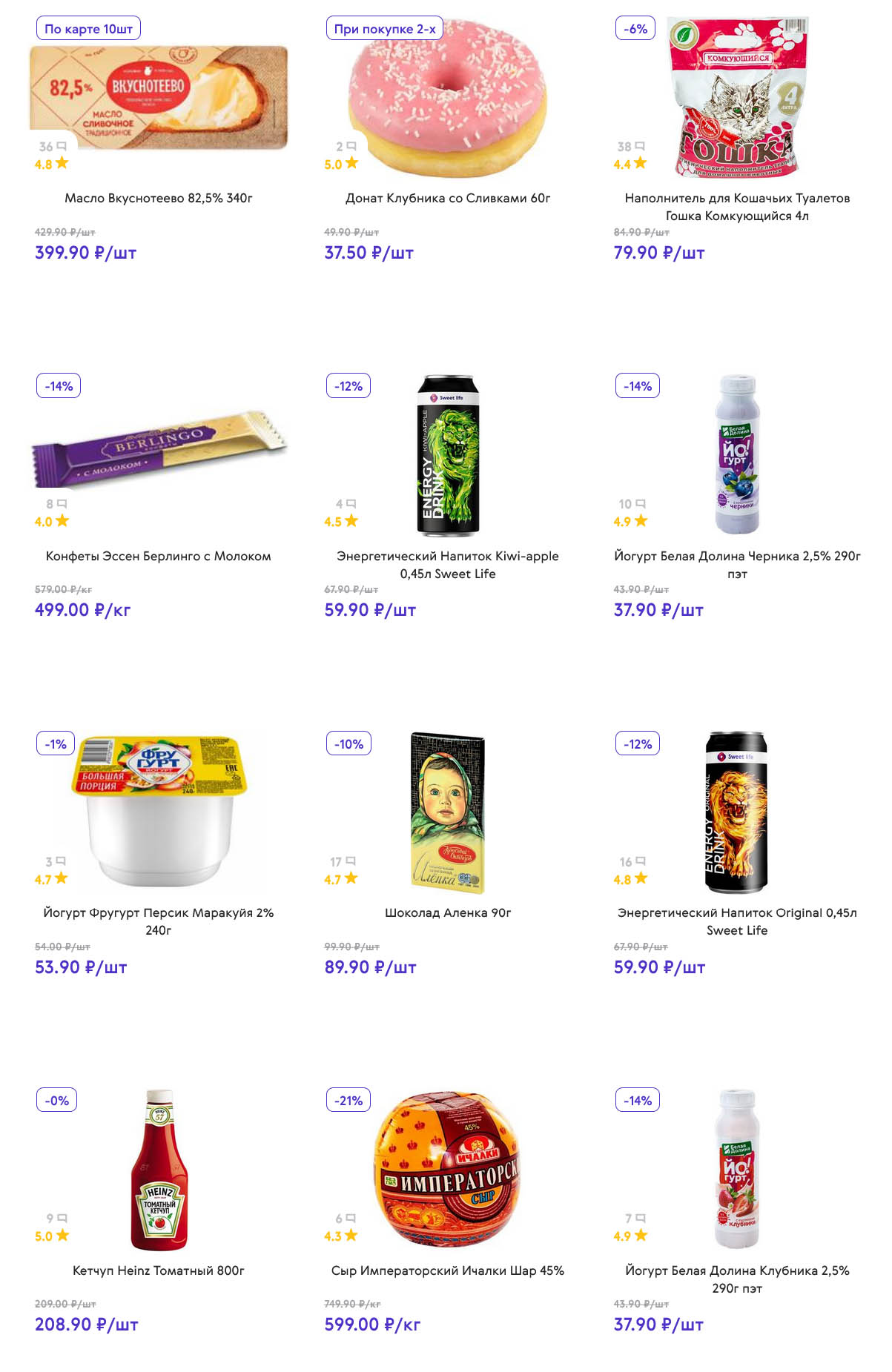The width and height of the screenshot is (892, 1372).
Task: Click the comment icon on Шоколад Аленка
Action: pyautogui.click(x=351, y=861)
